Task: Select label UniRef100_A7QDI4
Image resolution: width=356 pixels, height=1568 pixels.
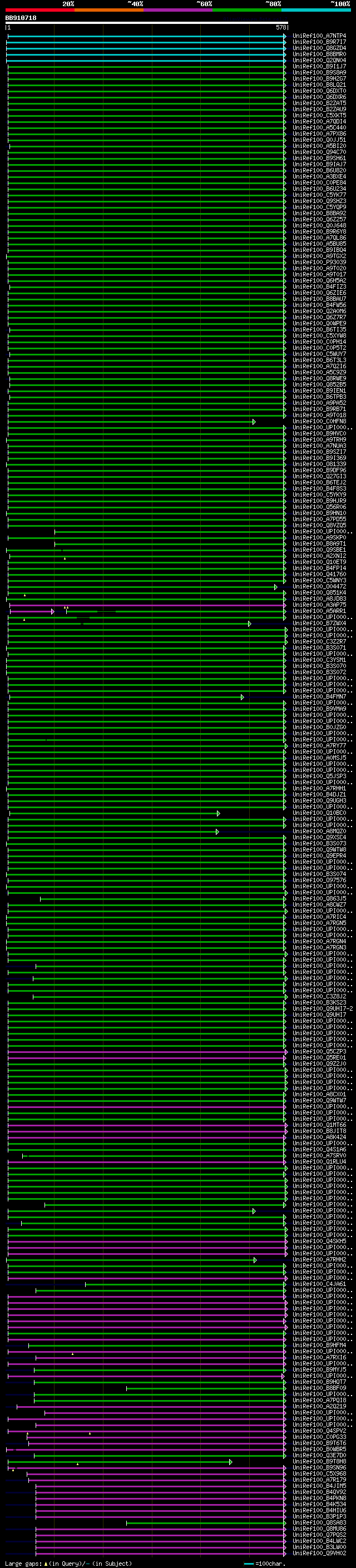Action: tap(319, 122)
